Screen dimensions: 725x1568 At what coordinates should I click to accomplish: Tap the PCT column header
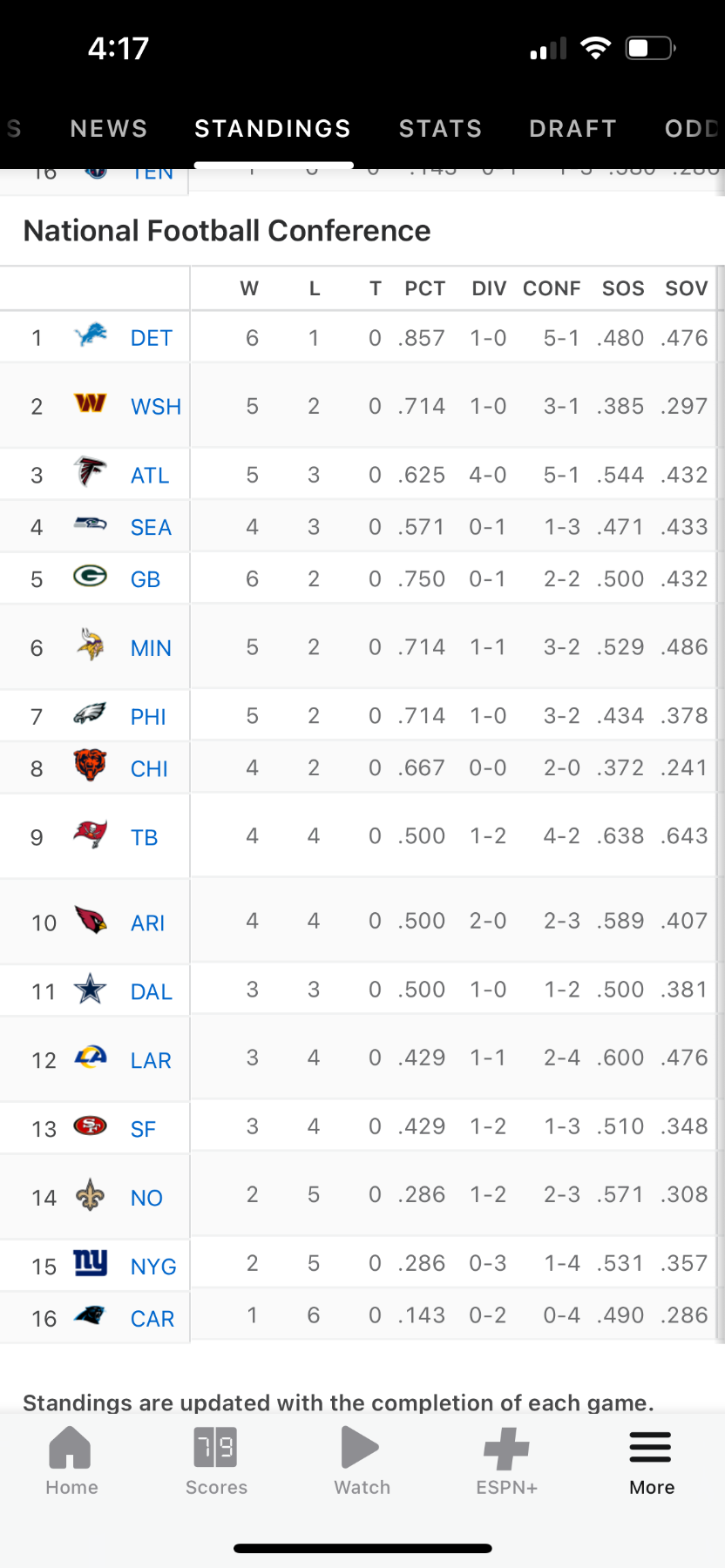[424, 288]
